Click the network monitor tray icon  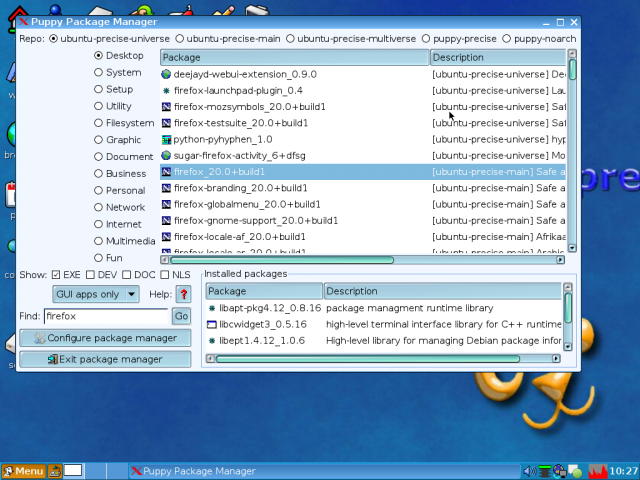(544, 471)
